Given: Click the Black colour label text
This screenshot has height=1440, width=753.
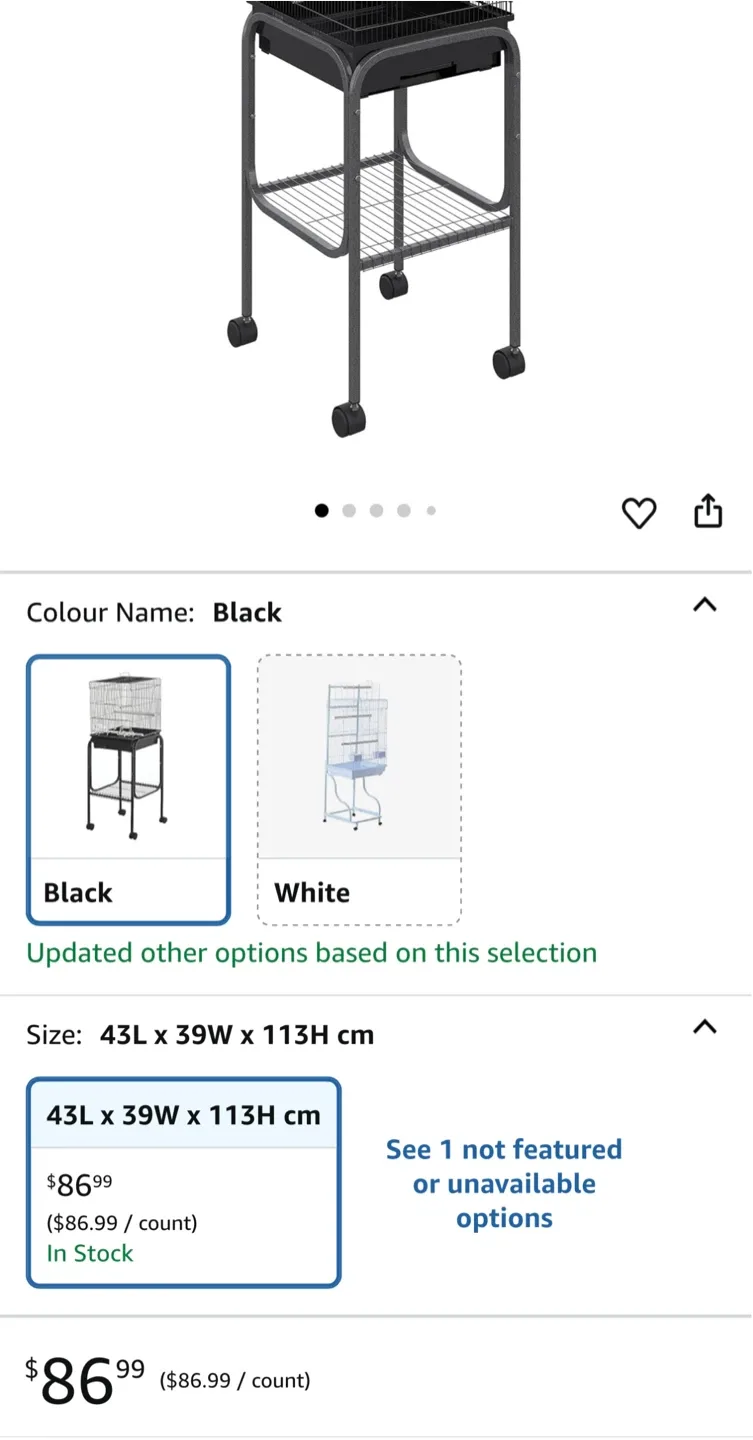Looking at the screenshot, I should point(77,892).
